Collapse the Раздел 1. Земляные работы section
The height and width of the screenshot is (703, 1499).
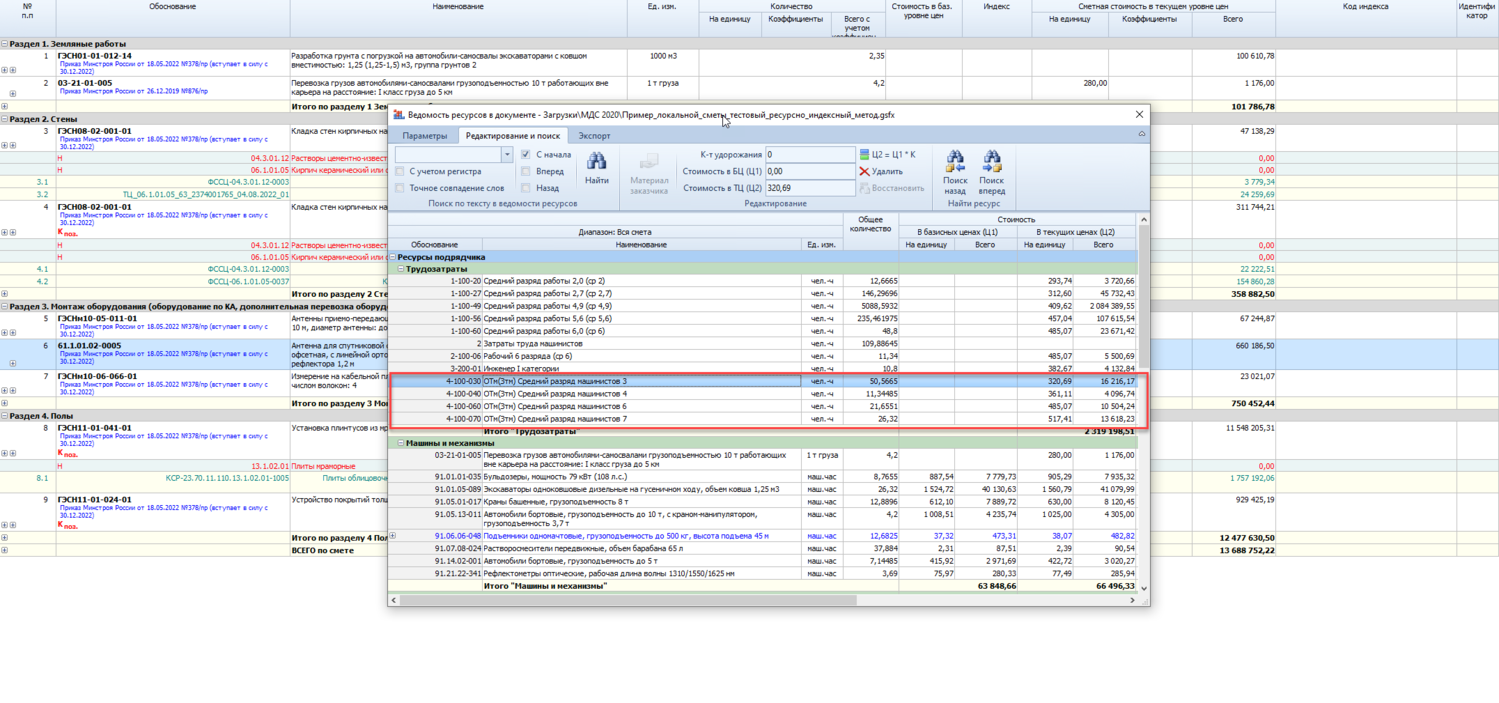coord(4,44)
